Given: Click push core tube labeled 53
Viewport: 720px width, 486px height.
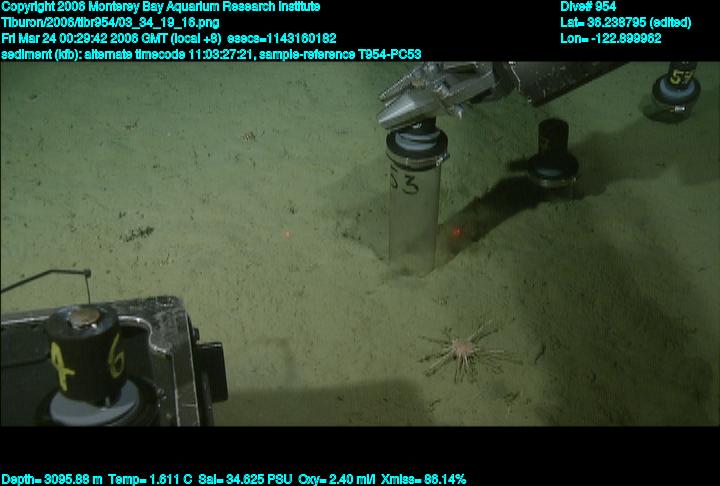Looking at the screenshot, I should [415, 200].
